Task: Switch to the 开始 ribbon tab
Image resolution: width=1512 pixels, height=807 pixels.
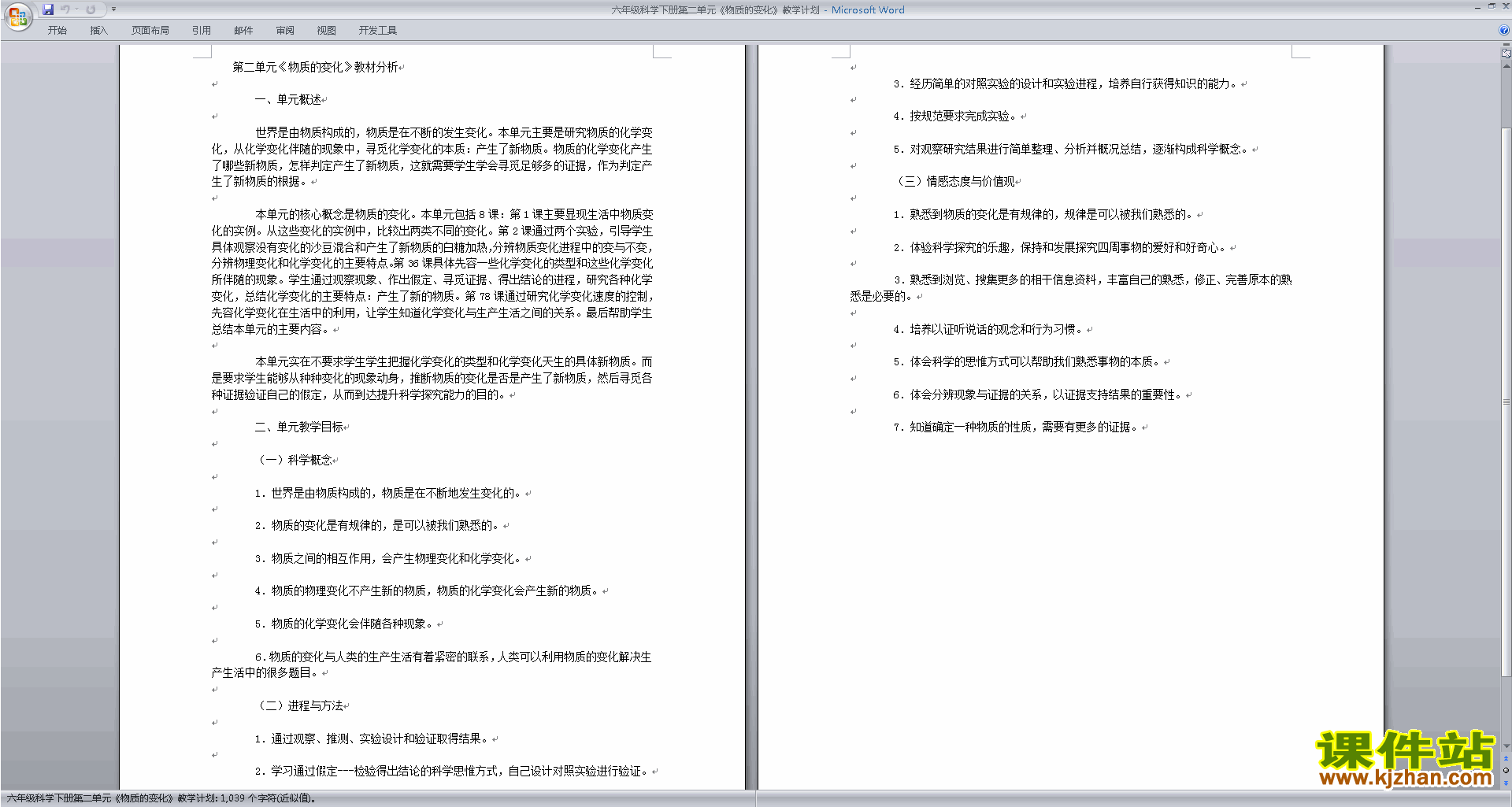Action: pyautogui.click(x=57, y=31)
